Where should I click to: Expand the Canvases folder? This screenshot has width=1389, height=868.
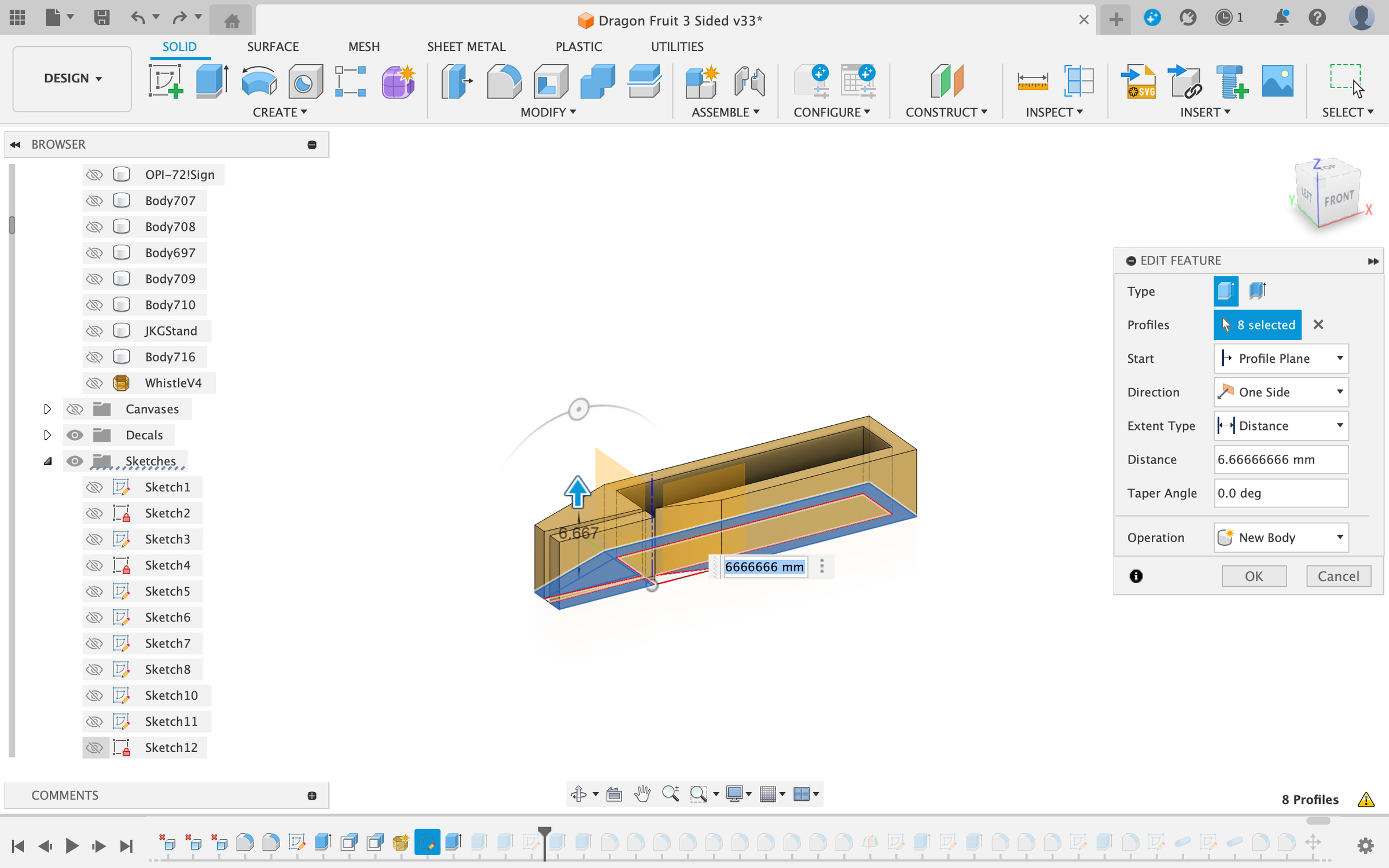point(47,409)
